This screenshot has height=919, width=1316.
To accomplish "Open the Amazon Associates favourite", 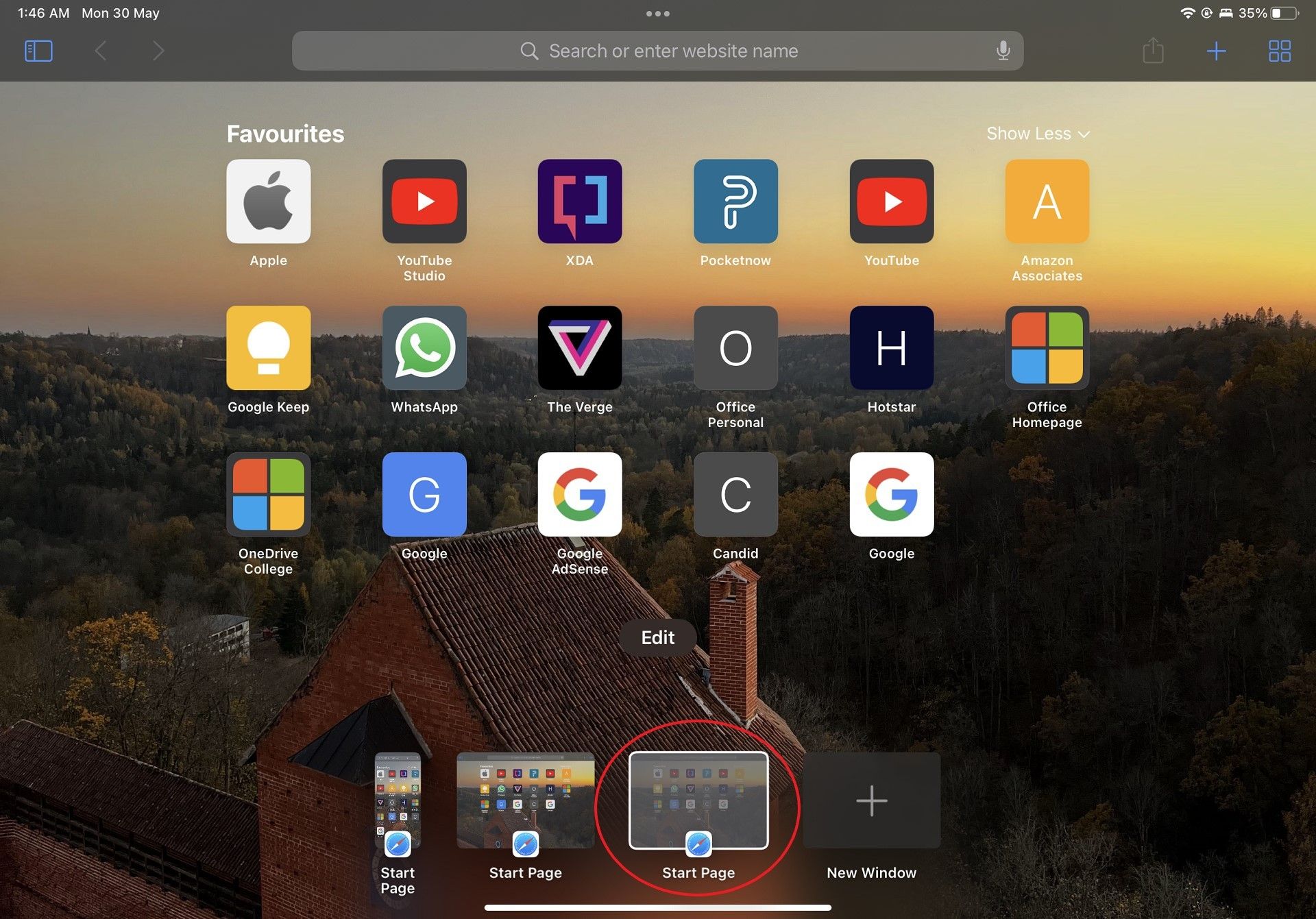I will point(1047,201).
